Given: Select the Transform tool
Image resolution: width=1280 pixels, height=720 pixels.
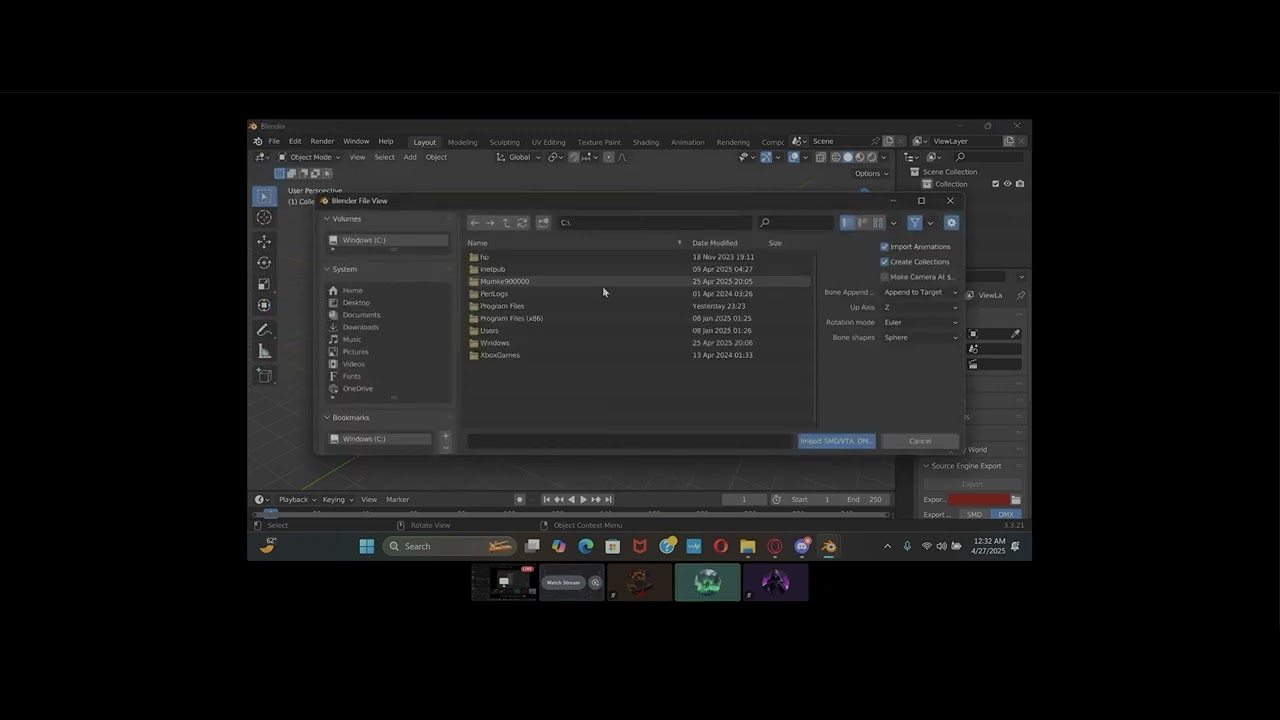Looking at the screenshot, I should pyautogui.click(x=264, y=305).
